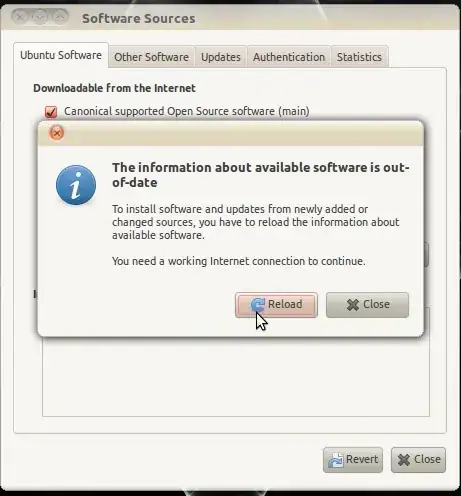The image size is (461, 496).
Task: Open the Updates tab
Action: tap(221, 57)
